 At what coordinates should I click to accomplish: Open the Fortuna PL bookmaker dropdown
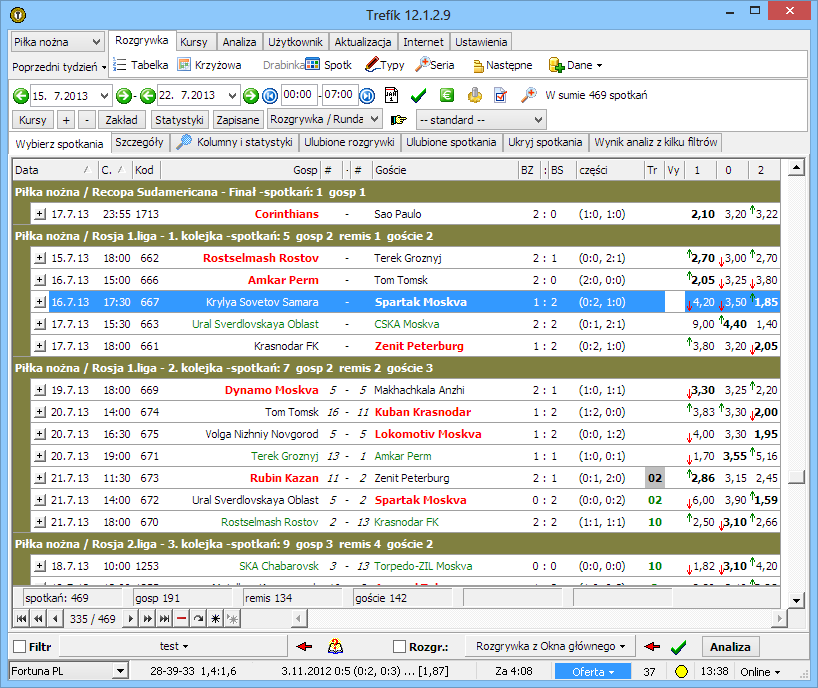pyautogui.click(x=69, y=671)
